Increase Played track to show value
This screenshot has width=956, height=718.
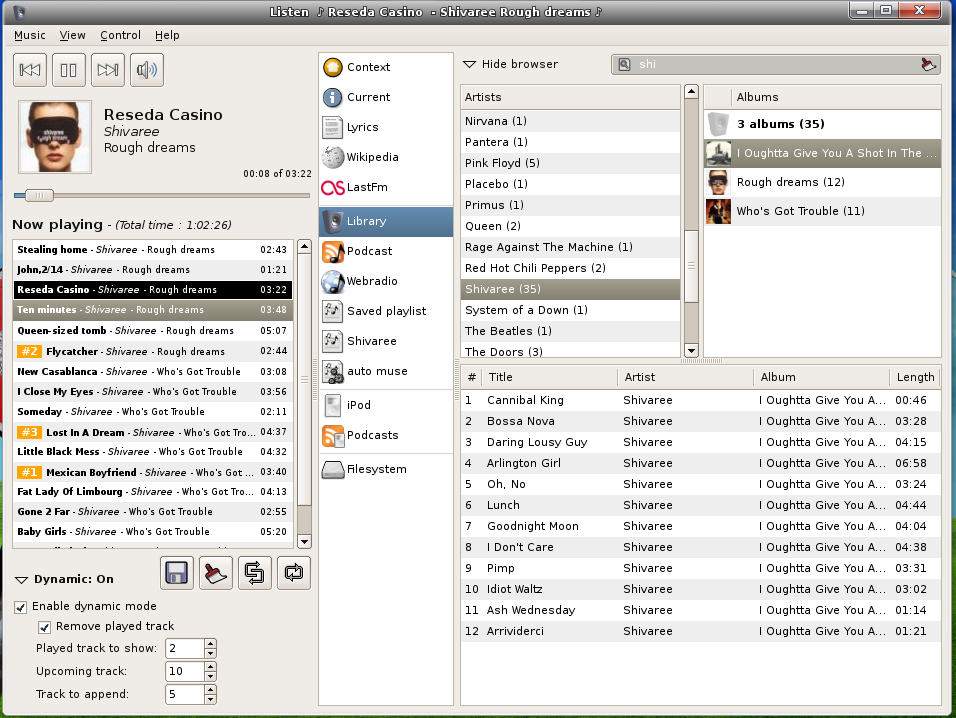210,644
